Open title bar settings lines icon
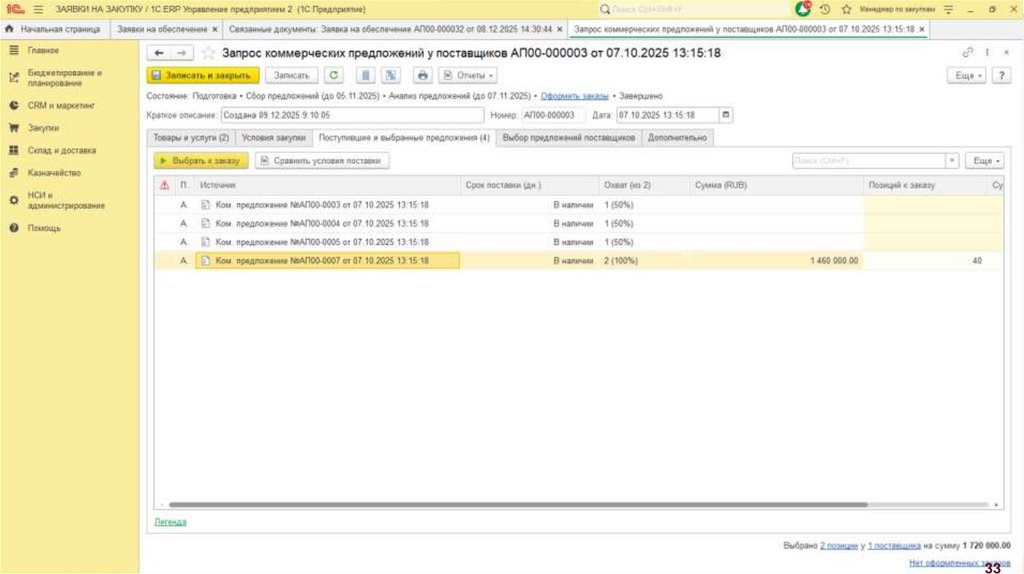This screenshot has height=574, width=1024. pos(948,9)
